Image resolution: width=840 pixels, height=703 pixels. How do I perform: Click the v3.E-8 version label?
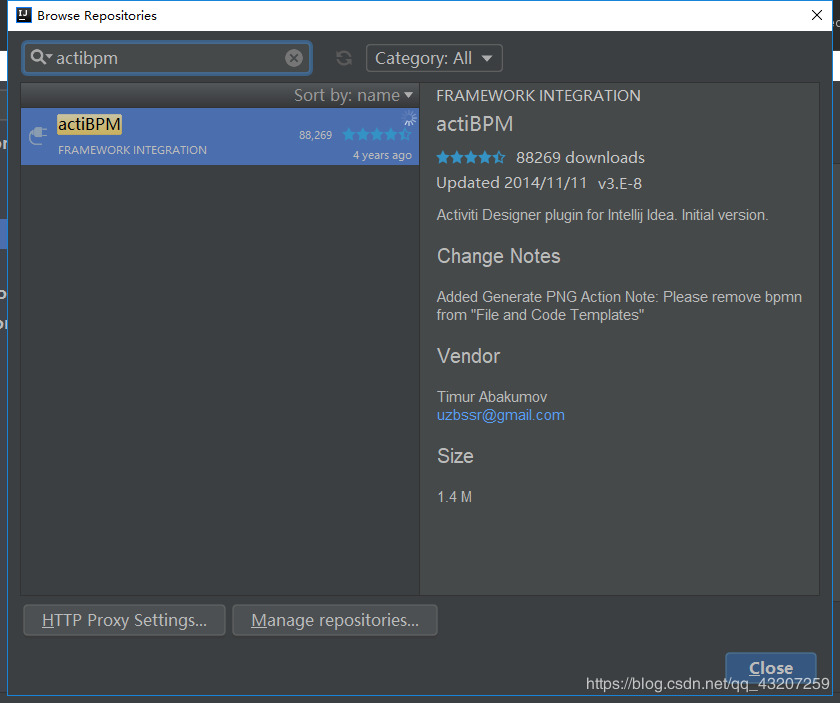620,184
